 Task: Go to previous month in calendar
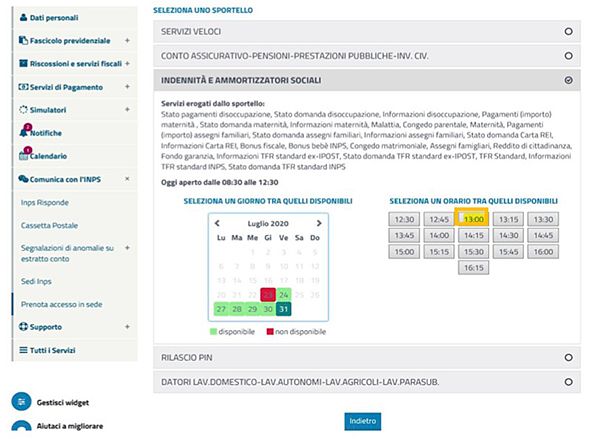(x=217, y=223)
